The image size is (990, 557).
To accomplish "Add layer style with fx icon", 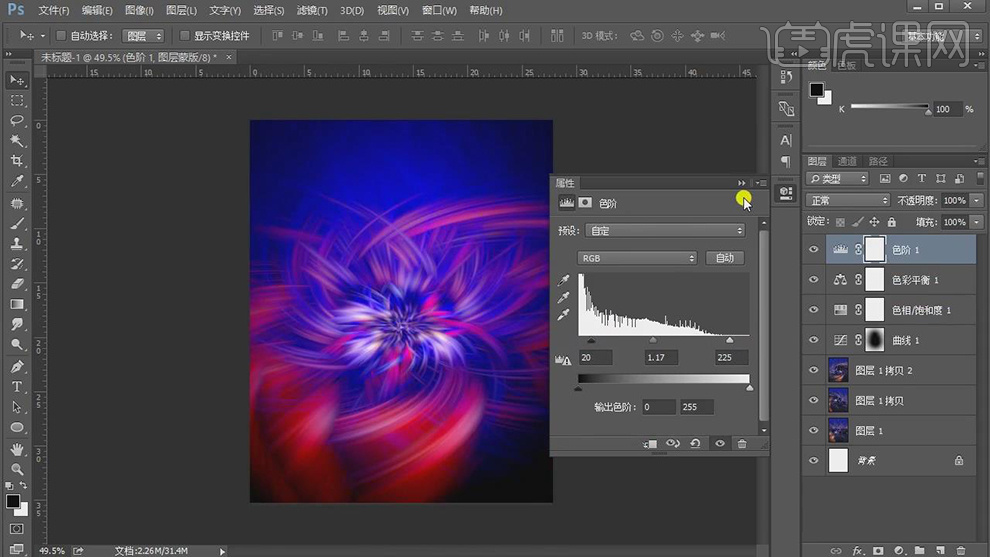I will 857,551.
